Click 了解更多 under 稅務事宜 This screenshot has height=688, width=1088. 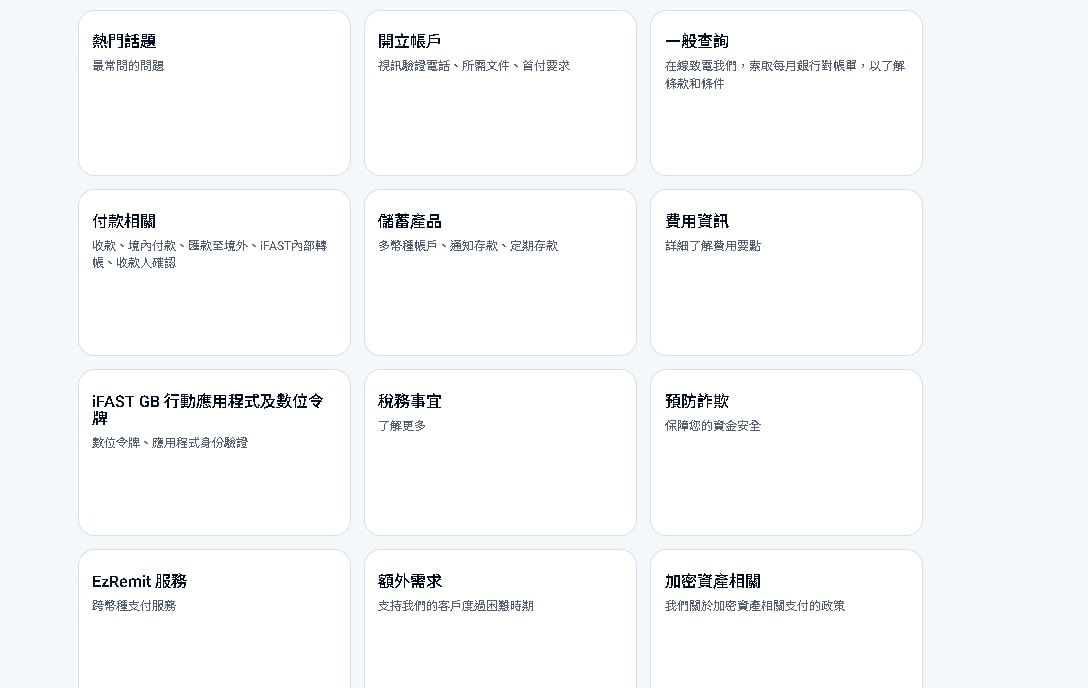(x=402, y=426)
